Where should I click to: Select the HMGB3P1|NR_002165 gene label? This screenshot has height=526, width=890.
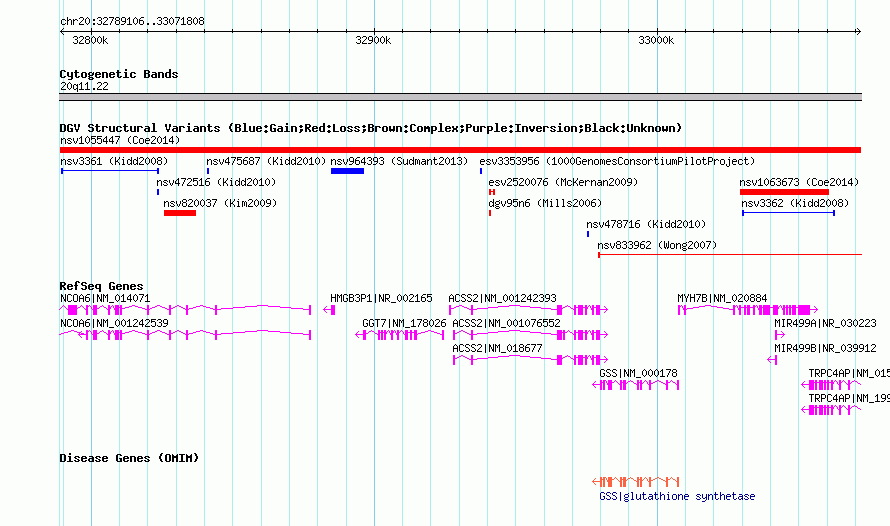coord(381,298)
